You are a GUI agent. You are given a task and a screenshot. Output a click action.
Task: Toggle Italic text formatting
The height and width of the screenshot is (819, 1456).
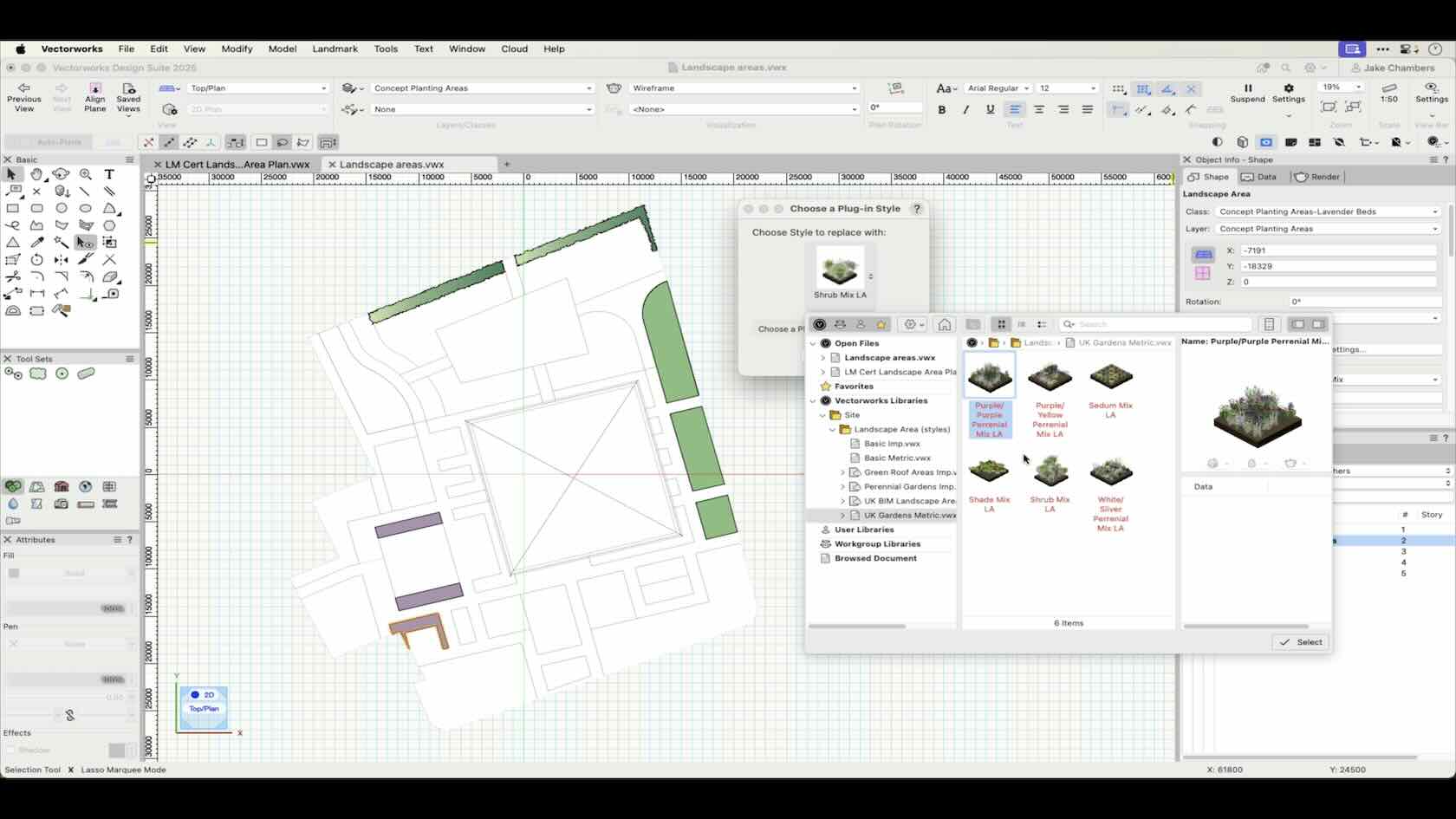click(x=966, y=109)
